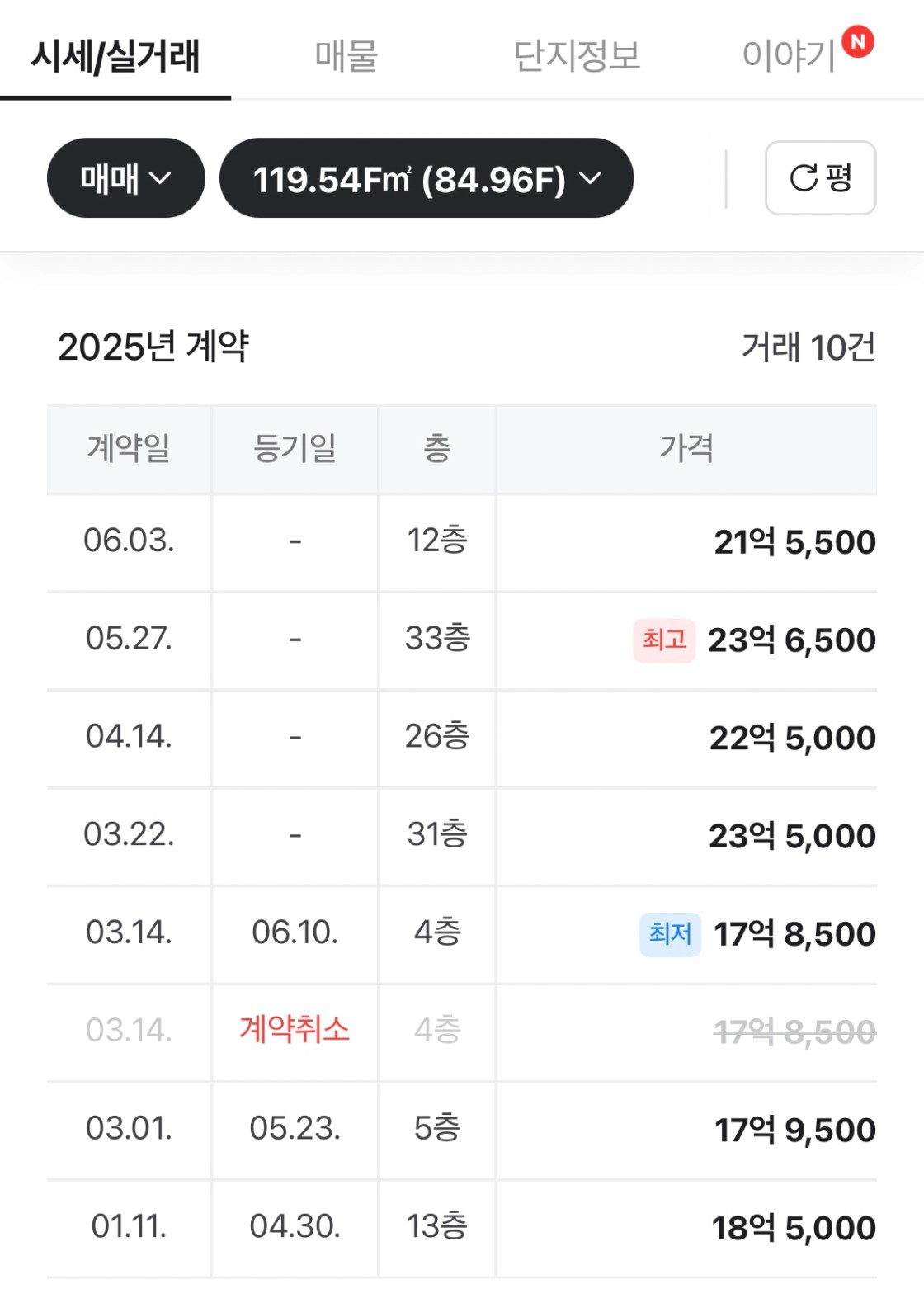Click the 23억 5,000 price on 03.22.
Screen dimensions: 924x1303
pyautogui.click(x=792, y=836)
